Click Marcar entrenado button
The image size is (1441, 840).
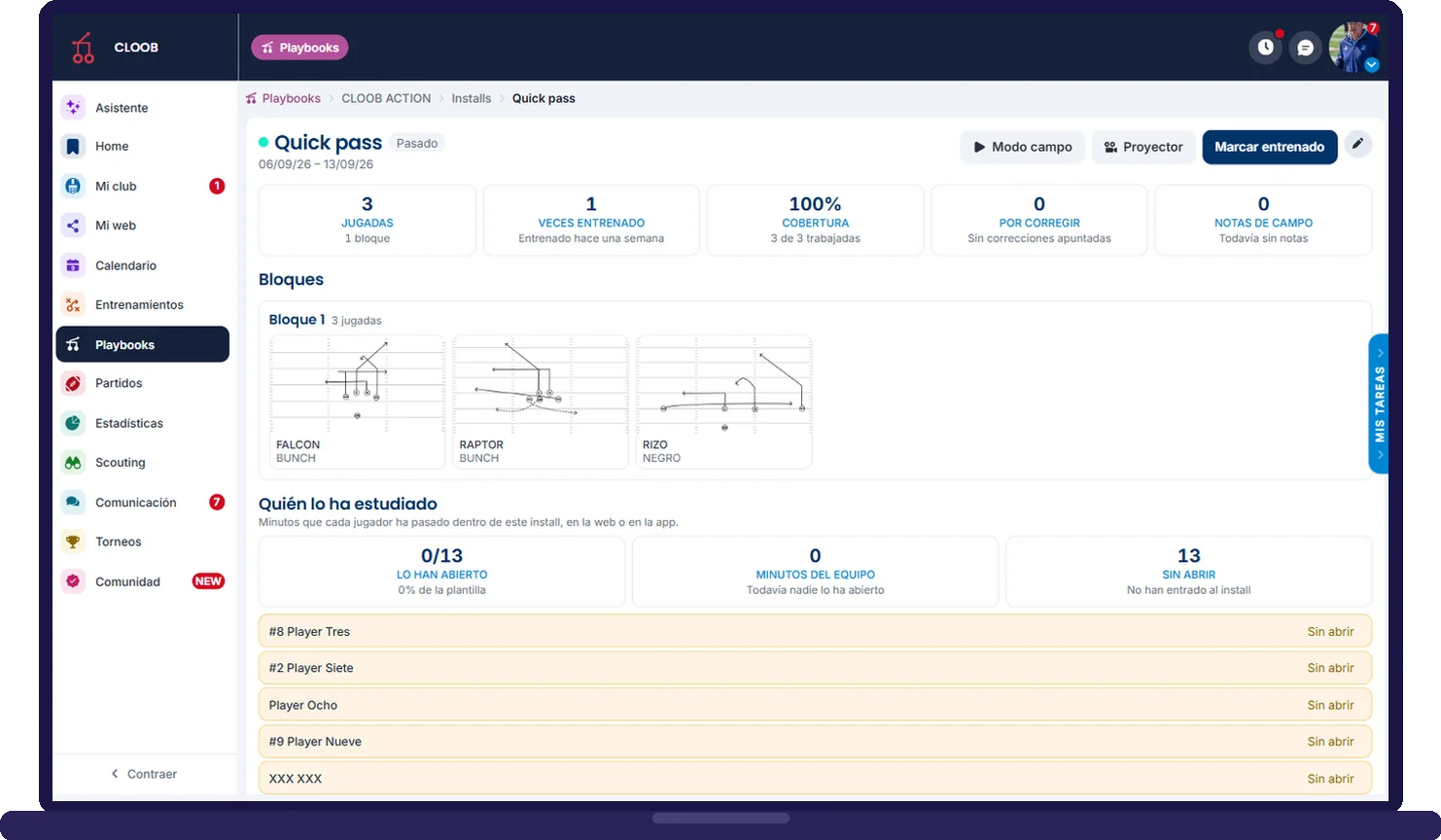pyautogui.click(x=1269, y=147)
